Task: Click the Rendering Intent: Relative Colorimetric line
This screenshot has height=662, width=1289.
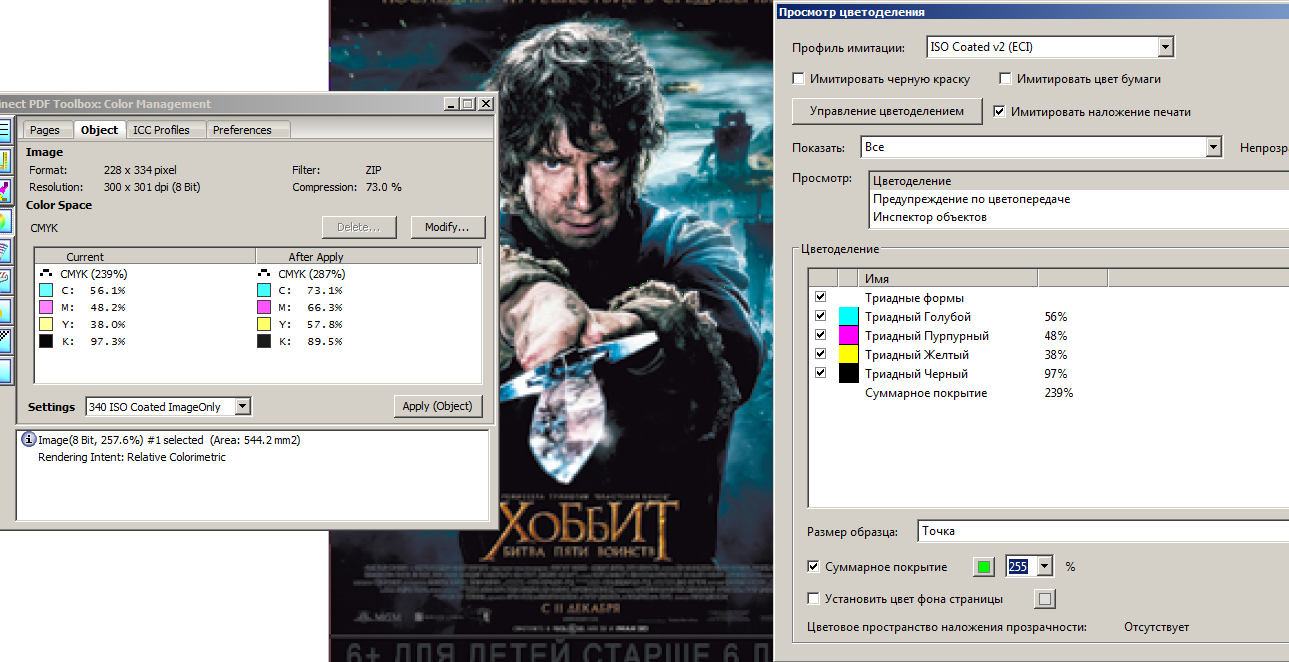Action: 132,457
